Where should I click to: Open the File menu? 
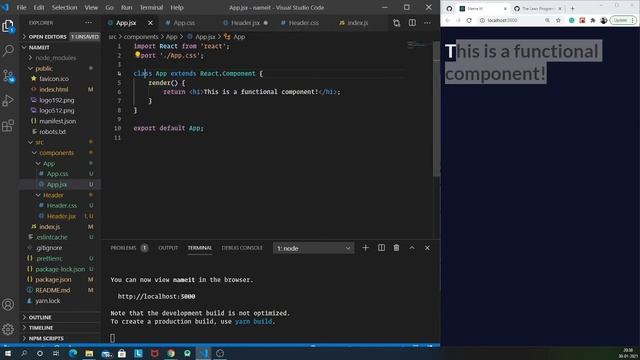click(x=21, y=7)
